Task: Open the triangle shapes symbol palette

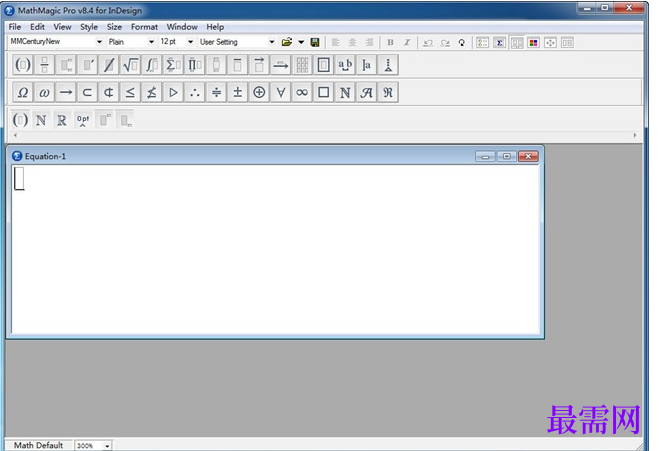Action: [173, 92]
